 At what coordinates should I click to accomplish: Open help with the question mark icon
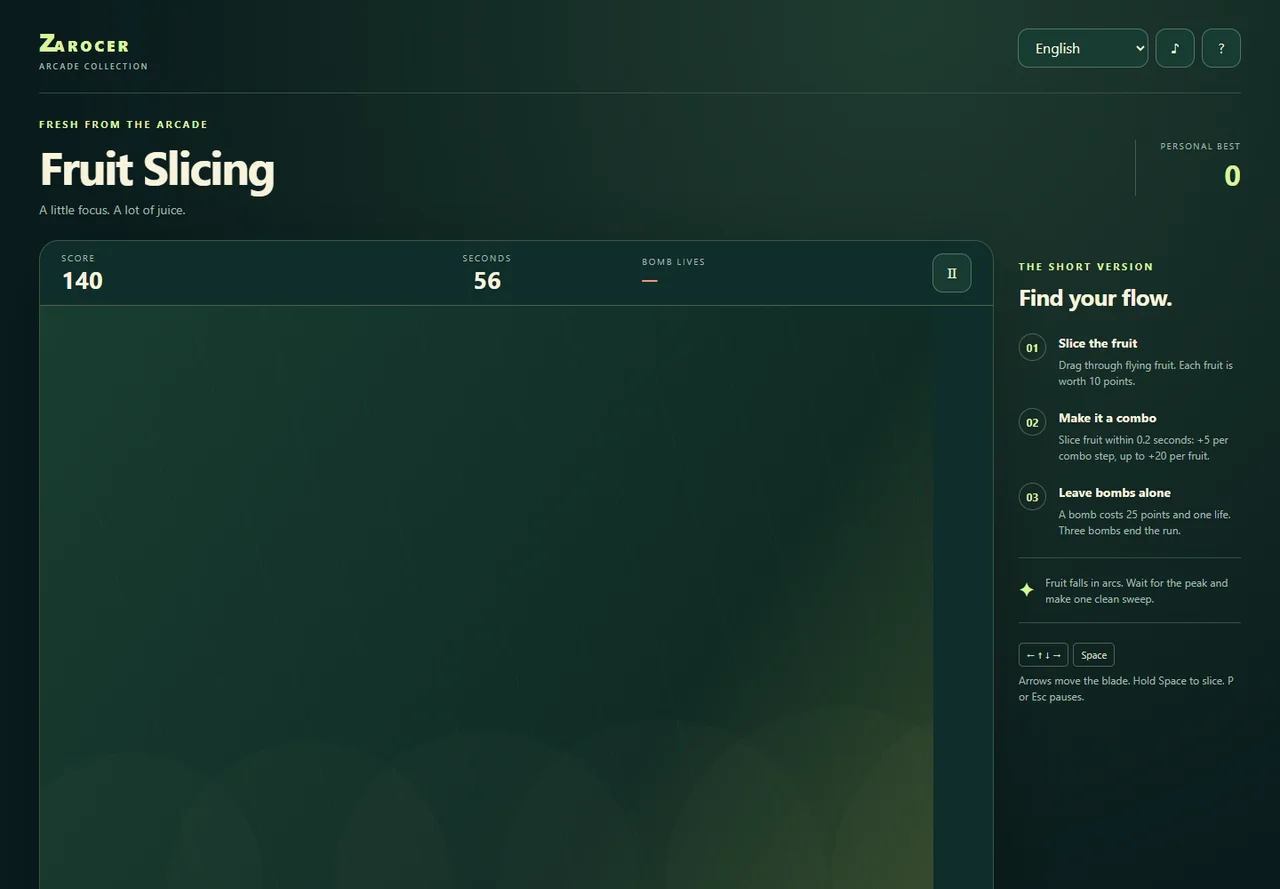(1221, 48)
